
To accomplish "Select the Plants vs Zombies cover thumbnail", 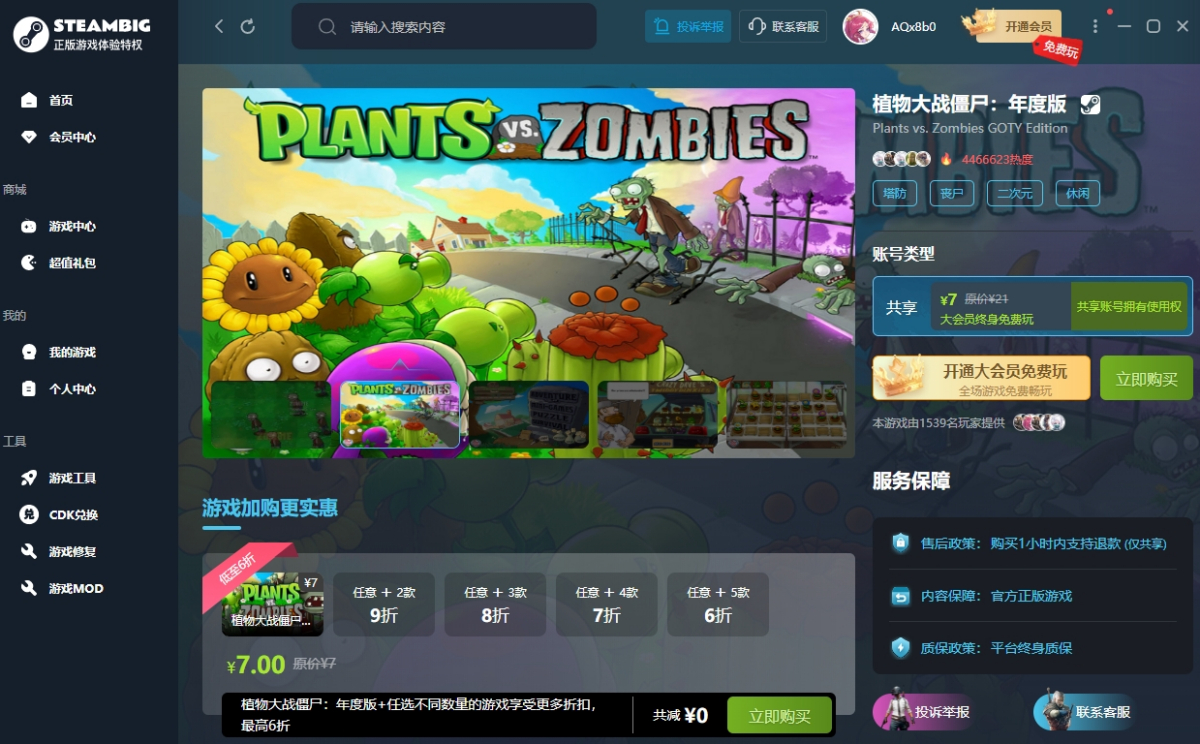I will [x=400, y=414].
